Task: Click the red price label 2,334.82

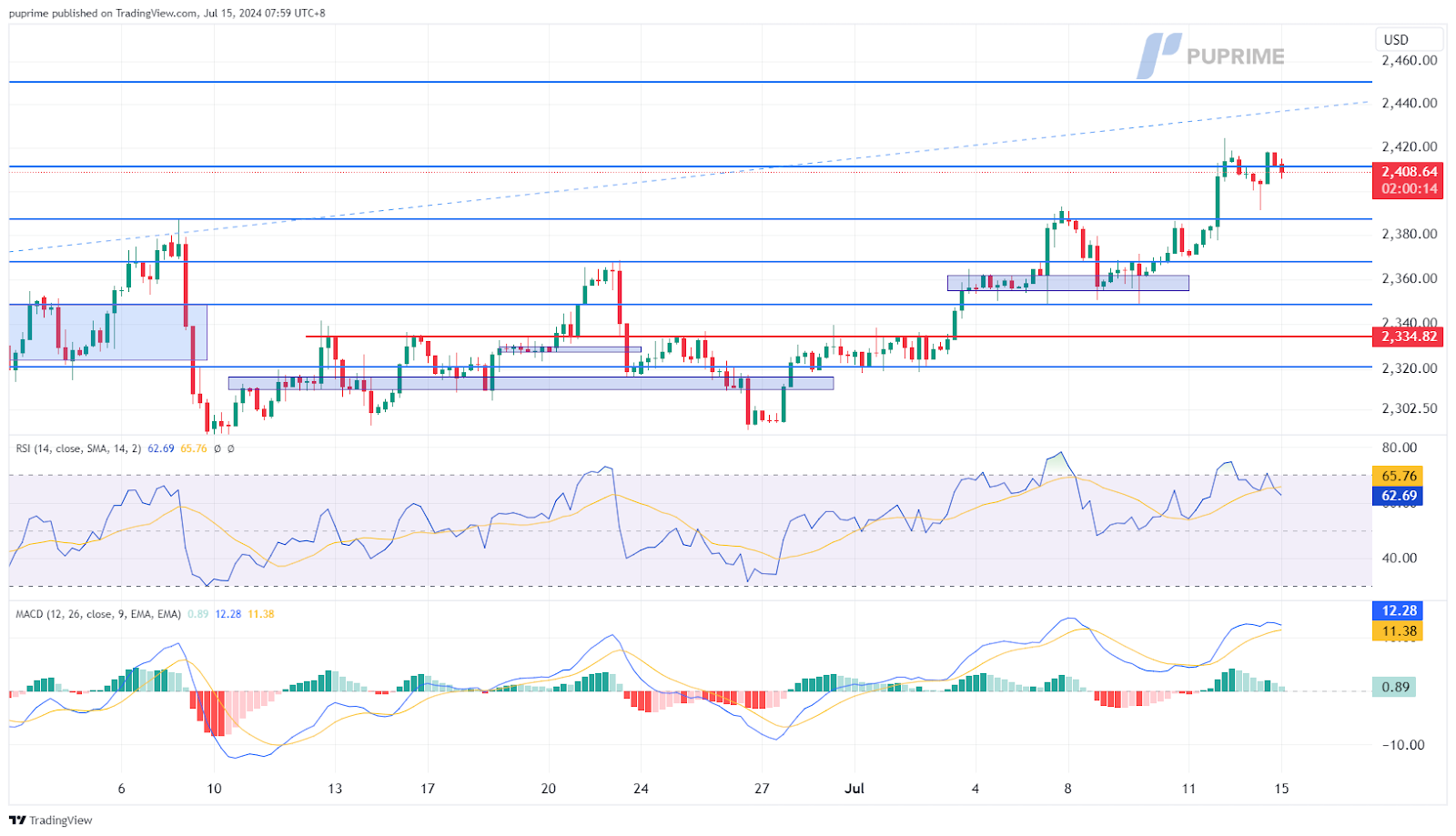Action: click(1409, 337)
